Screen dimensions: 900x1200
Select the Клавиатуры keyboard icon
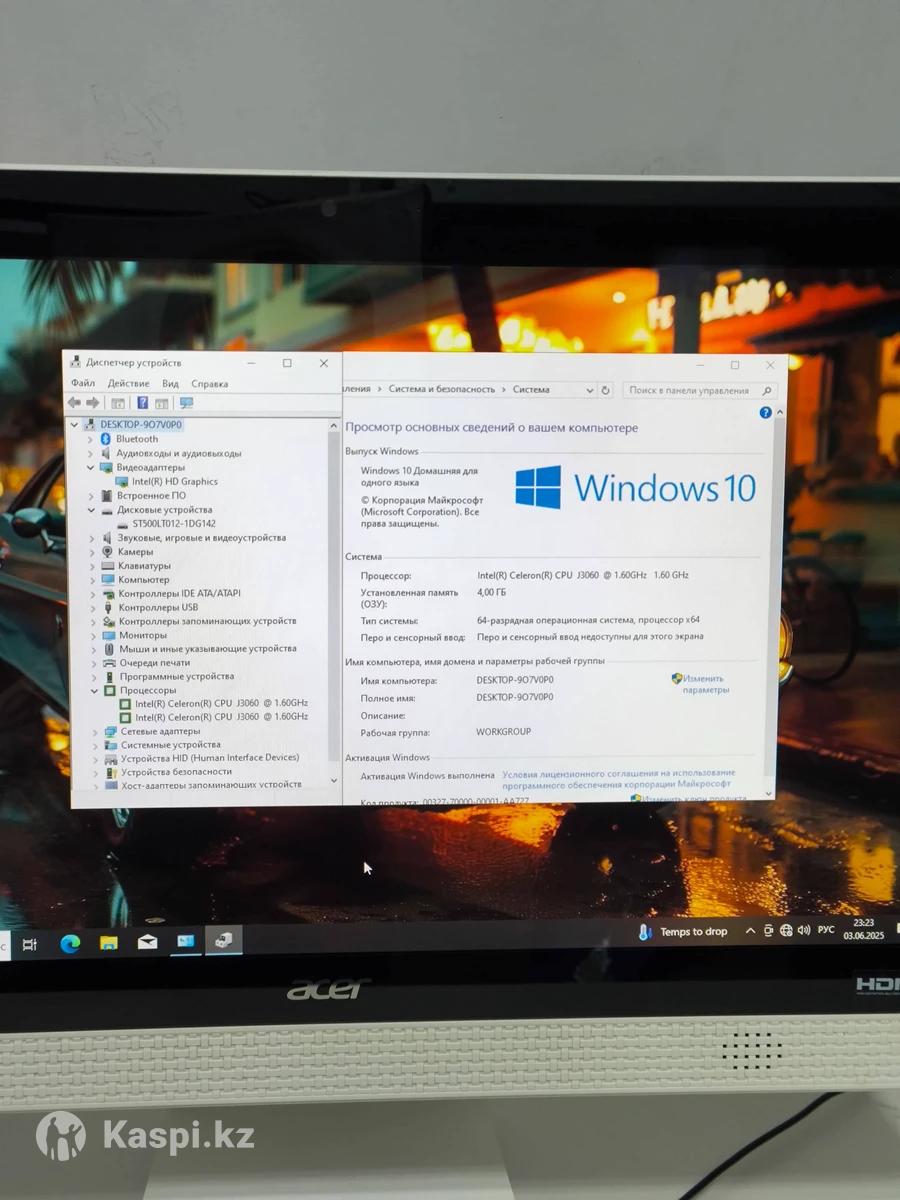[107, 565]
